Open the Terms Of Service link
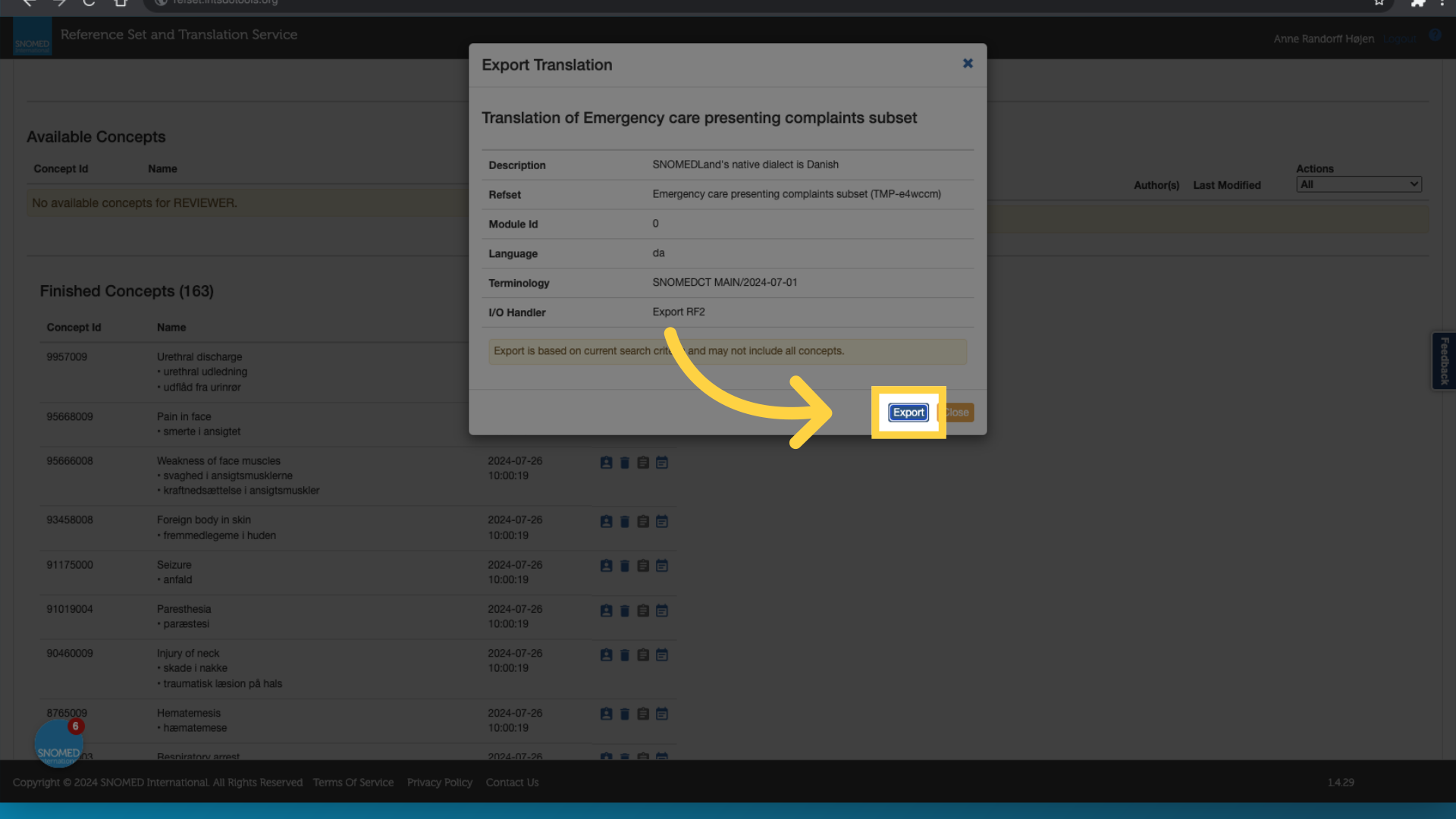Screen dimensions: 1456x819 [x=353, y=783]
